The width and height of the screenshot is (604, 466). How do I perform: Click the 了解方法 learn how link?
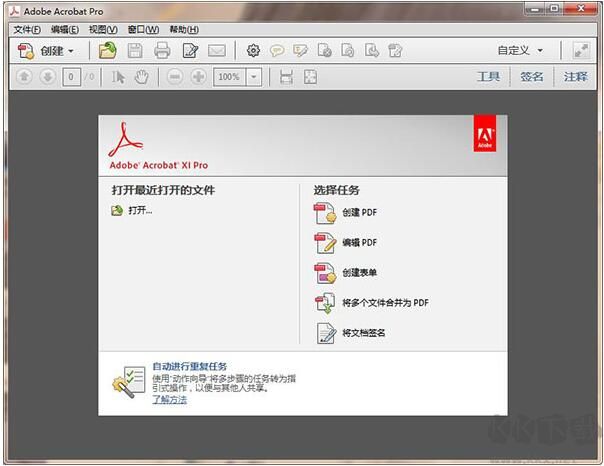pos(169,399)
